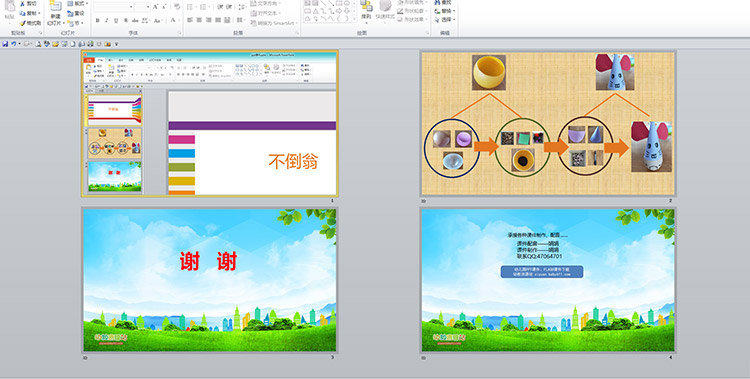Viewport: 750px width, 379px height.
Task: Click the Save icon in quick access toolbar
Action: pyautogui.click(x=5, y=44)
